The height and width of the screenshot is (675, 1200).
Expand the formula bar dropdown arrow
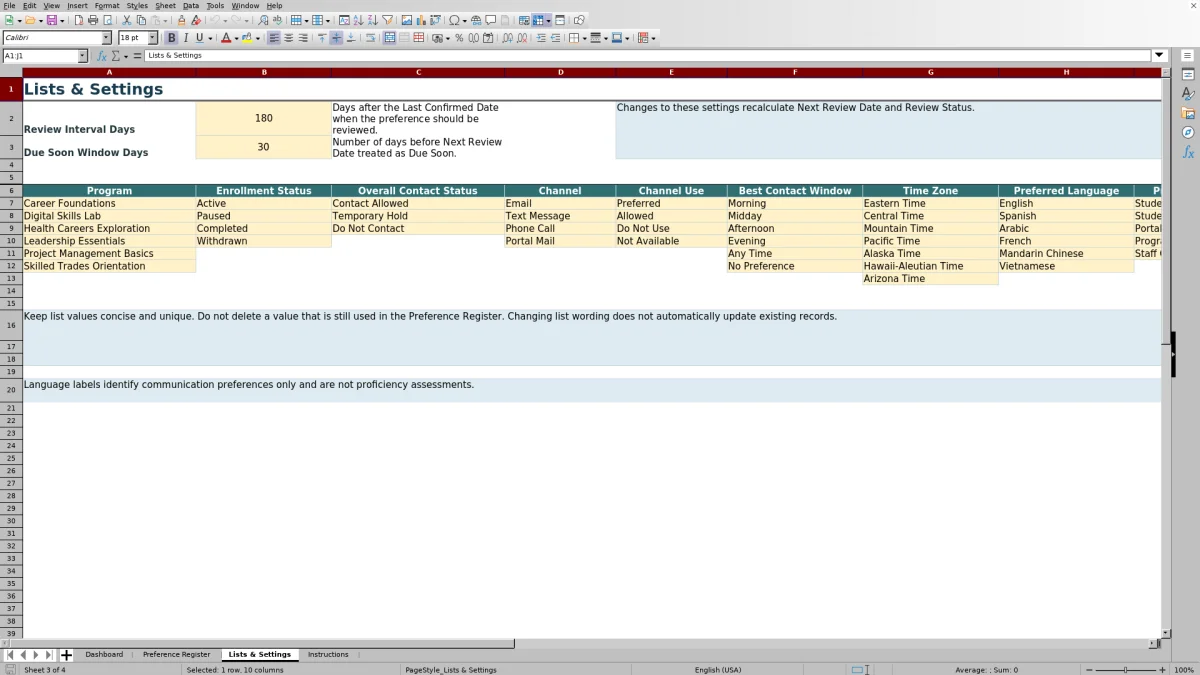click(x=1160, y=56)
